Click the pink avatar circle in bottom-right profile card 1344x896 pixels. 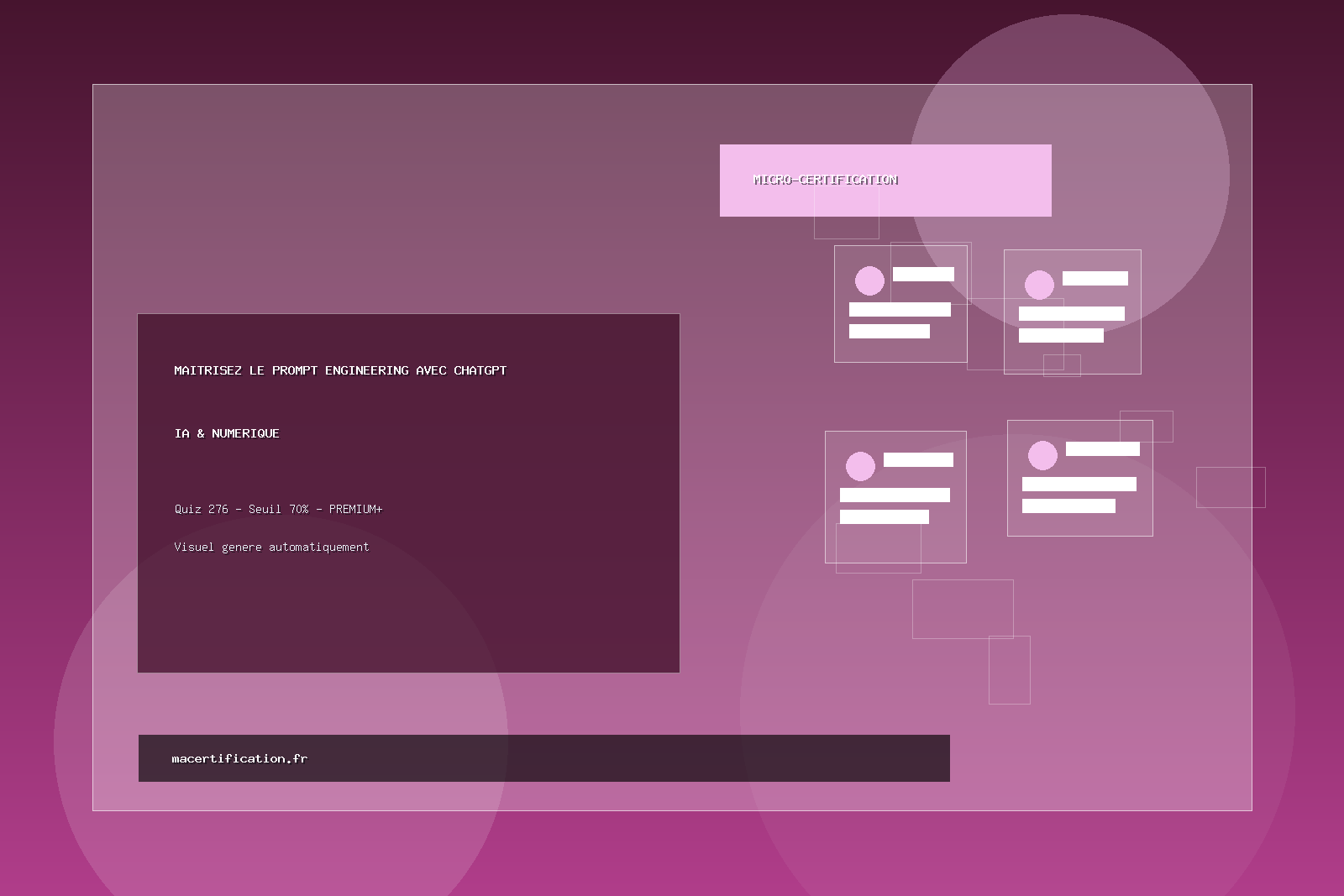[x=1042, y=455]
